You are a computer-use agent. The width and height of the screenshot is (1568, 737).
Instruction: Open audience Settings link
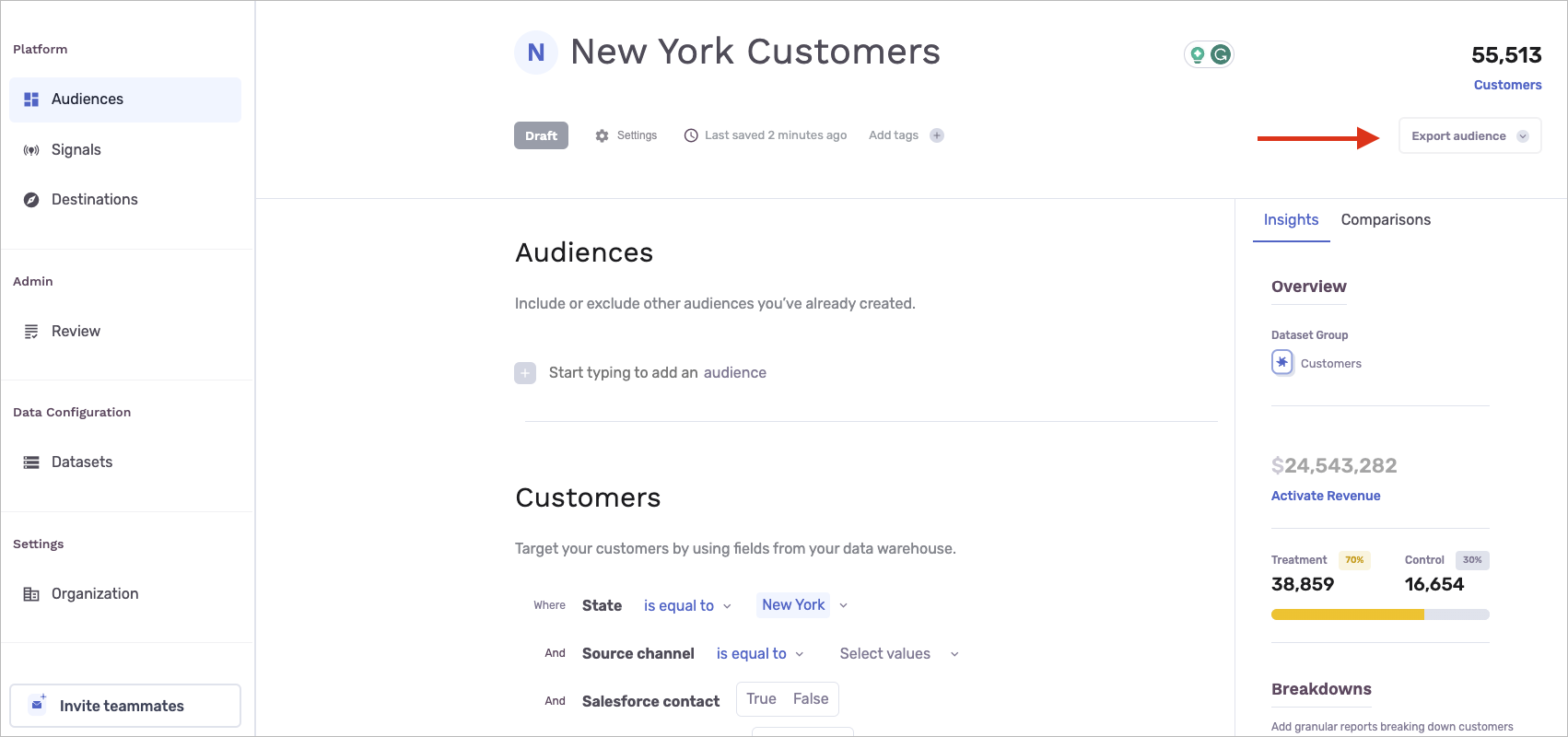coord(637,135)
